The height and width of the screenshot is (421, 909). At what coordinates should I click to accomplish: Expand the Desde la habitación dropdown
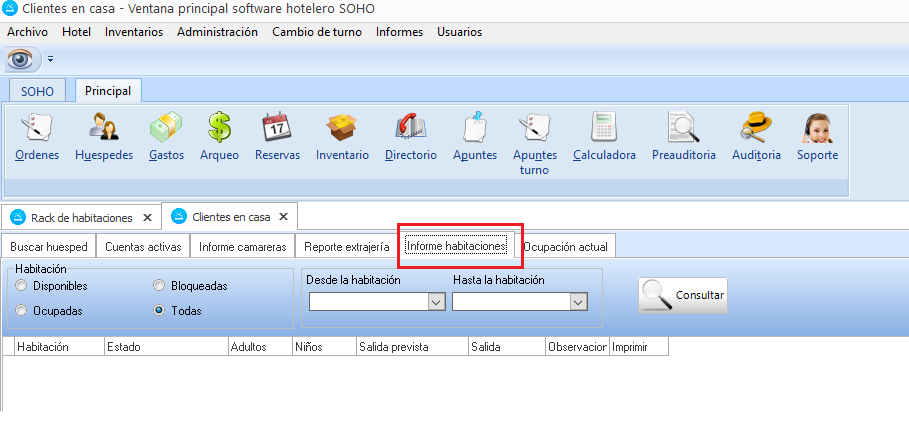(x=435, y=301)
